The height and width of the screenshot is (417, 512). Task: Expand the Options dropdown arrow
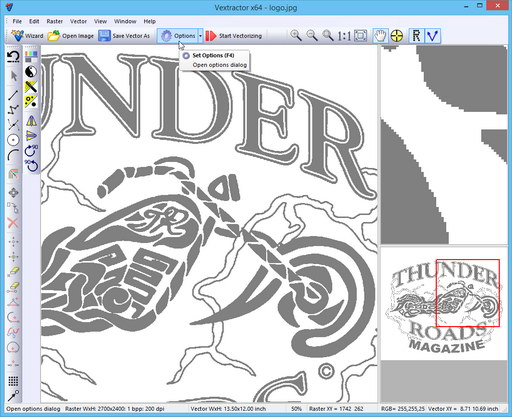coord(200,36)
